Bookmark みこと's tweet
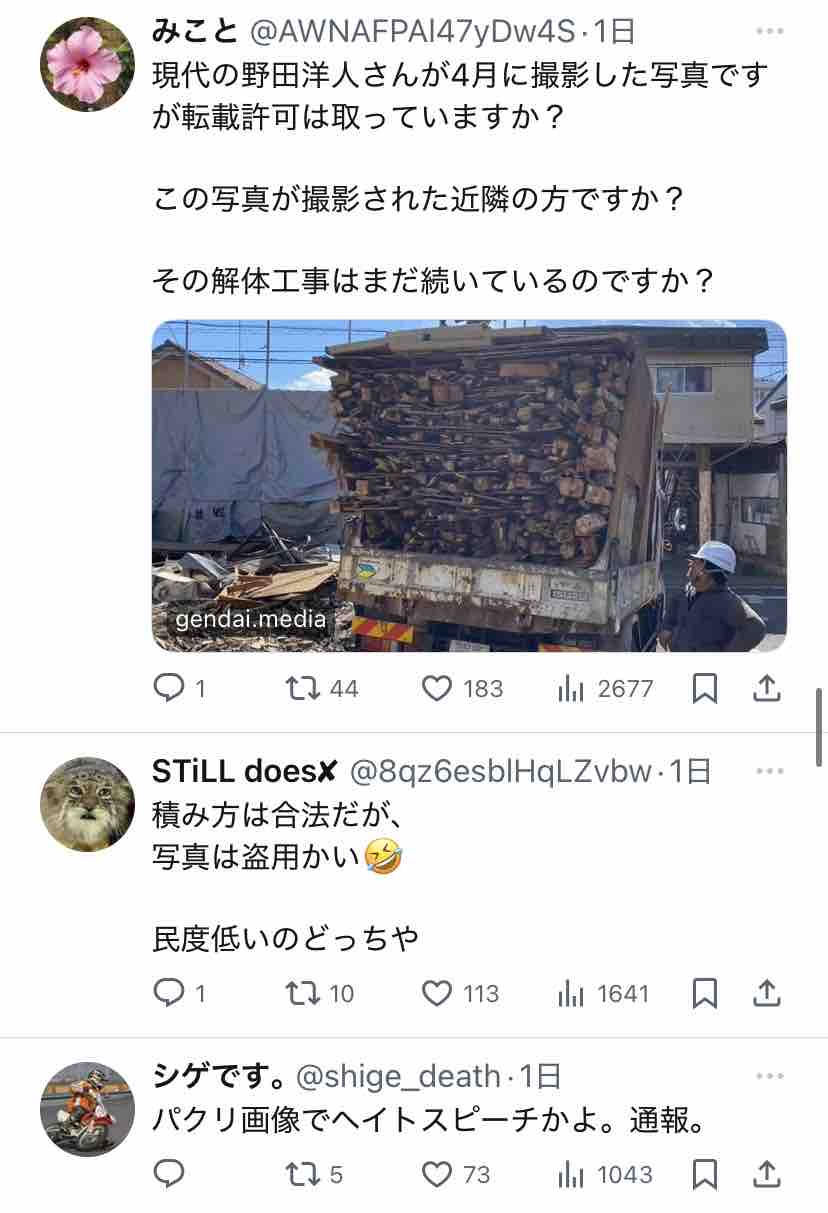Image resolution: width=828 pixels, height=1213 pixels. (x=704, y=688)
